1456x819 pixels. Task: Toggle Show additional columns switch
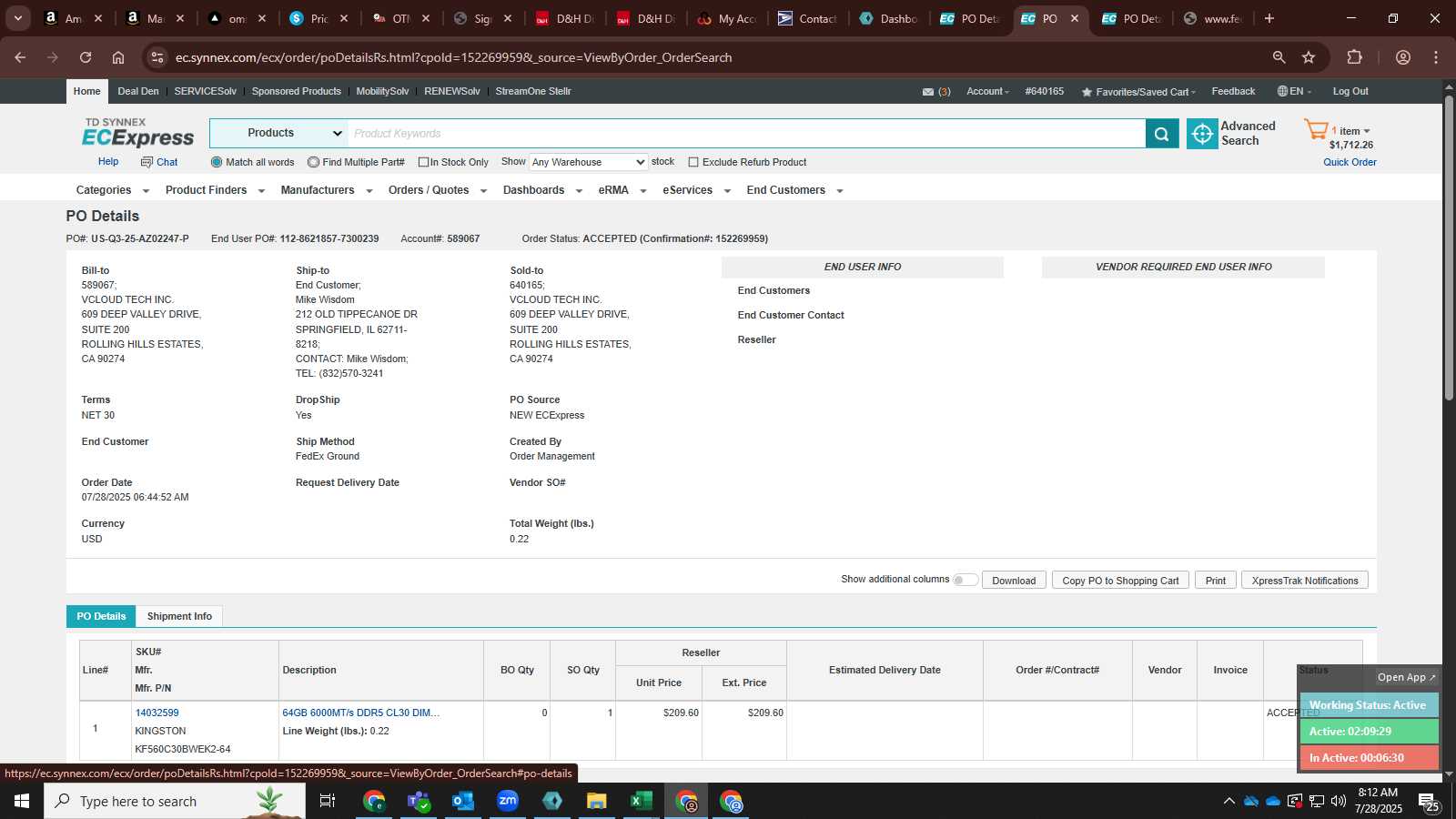click(x=965, y=580)
